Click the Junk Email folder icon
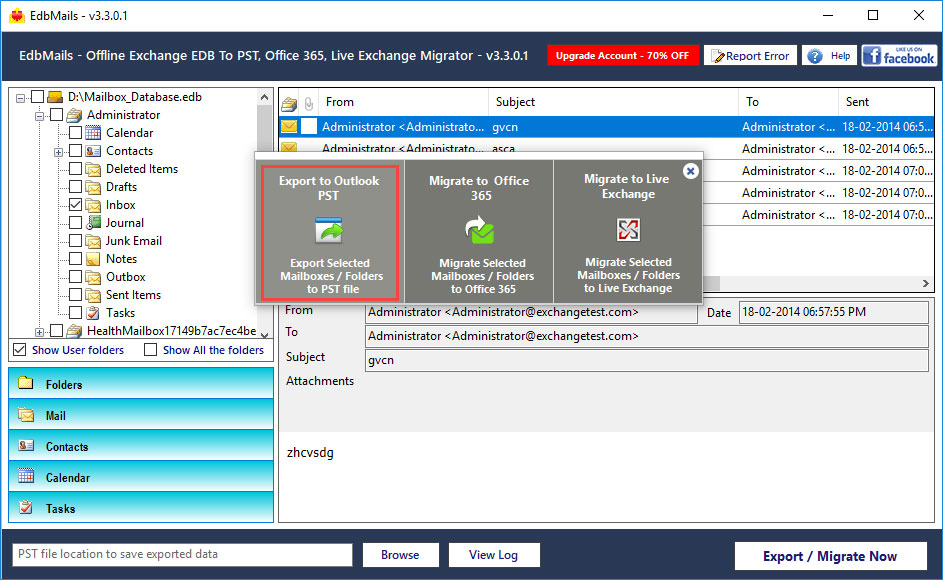The image size is (943, 580). click(x=93, y=241)
